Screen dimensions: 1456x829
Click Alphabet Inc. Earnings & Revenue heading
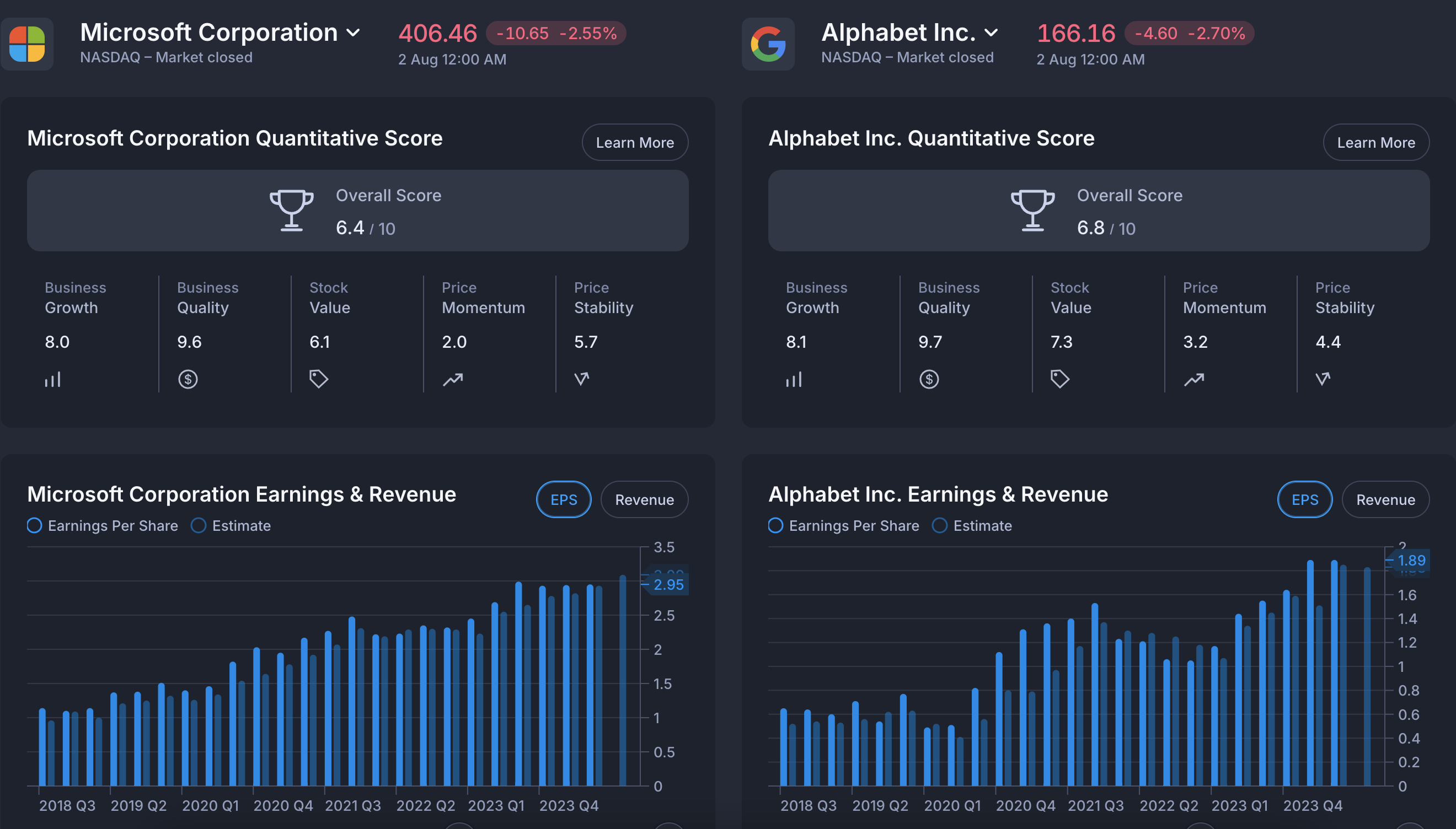938,494
